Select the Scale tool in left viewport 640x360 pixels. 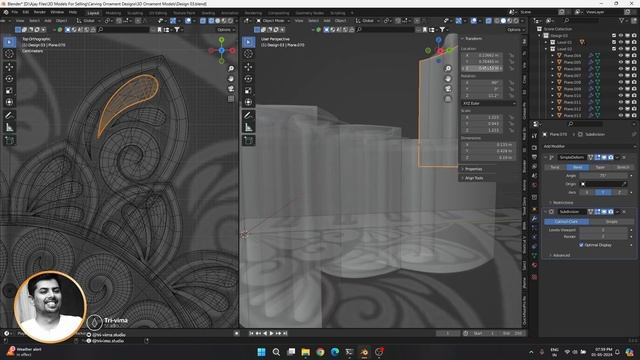click(x=9, y=91)
